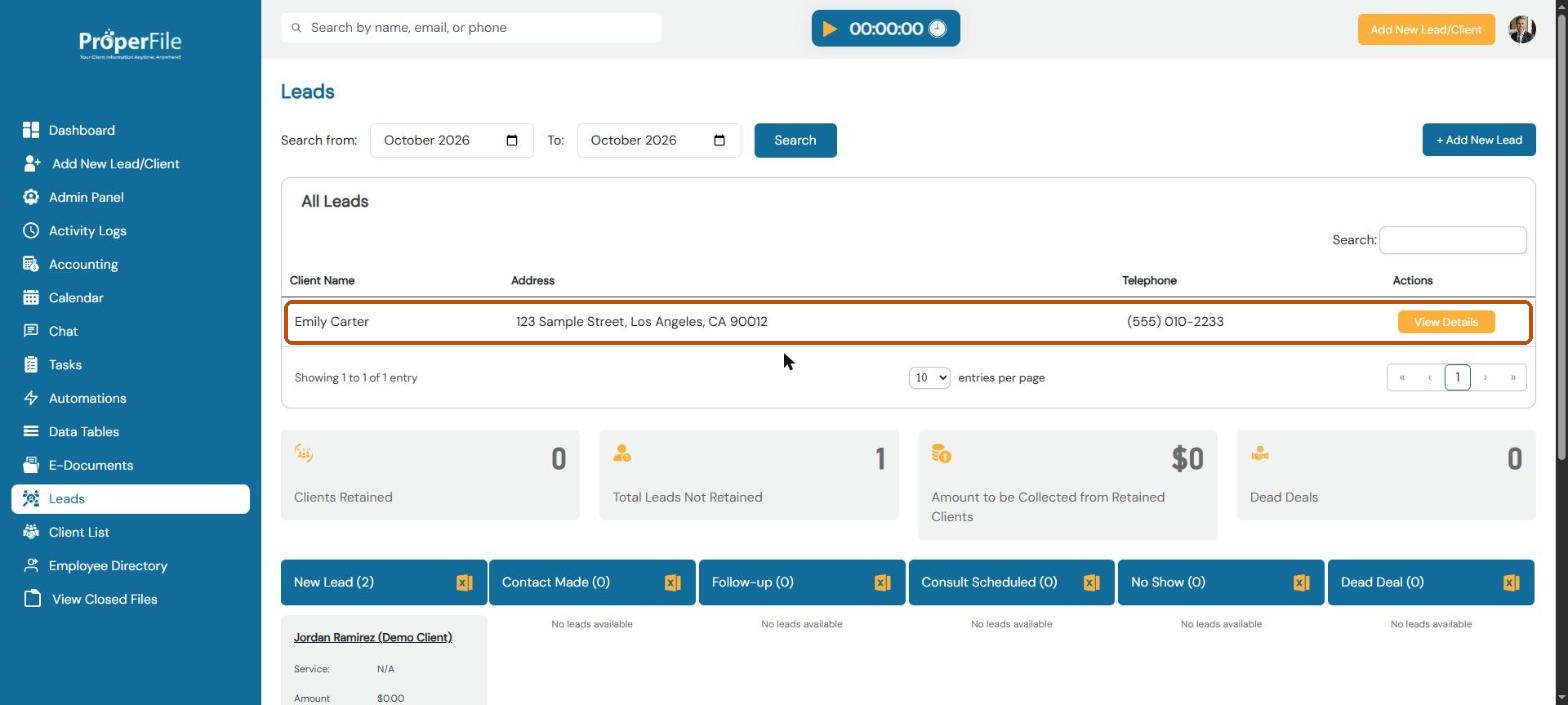The height and width of the screenshot is (705, 1568).
Task: Open the To date picker calendar
Action: tap(719, 140)
